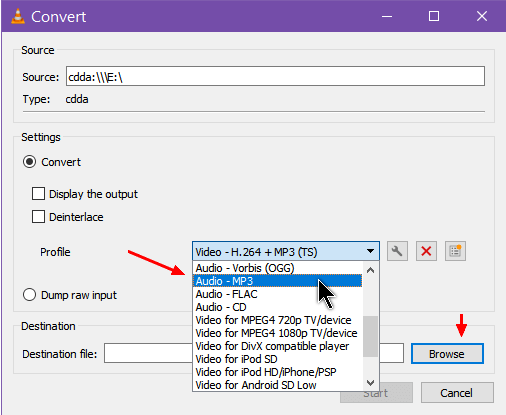Image resolution: width=506 pixels, height=415 pixels.
Task: Click the wrench edit profile icon
Action: [397, 251]
